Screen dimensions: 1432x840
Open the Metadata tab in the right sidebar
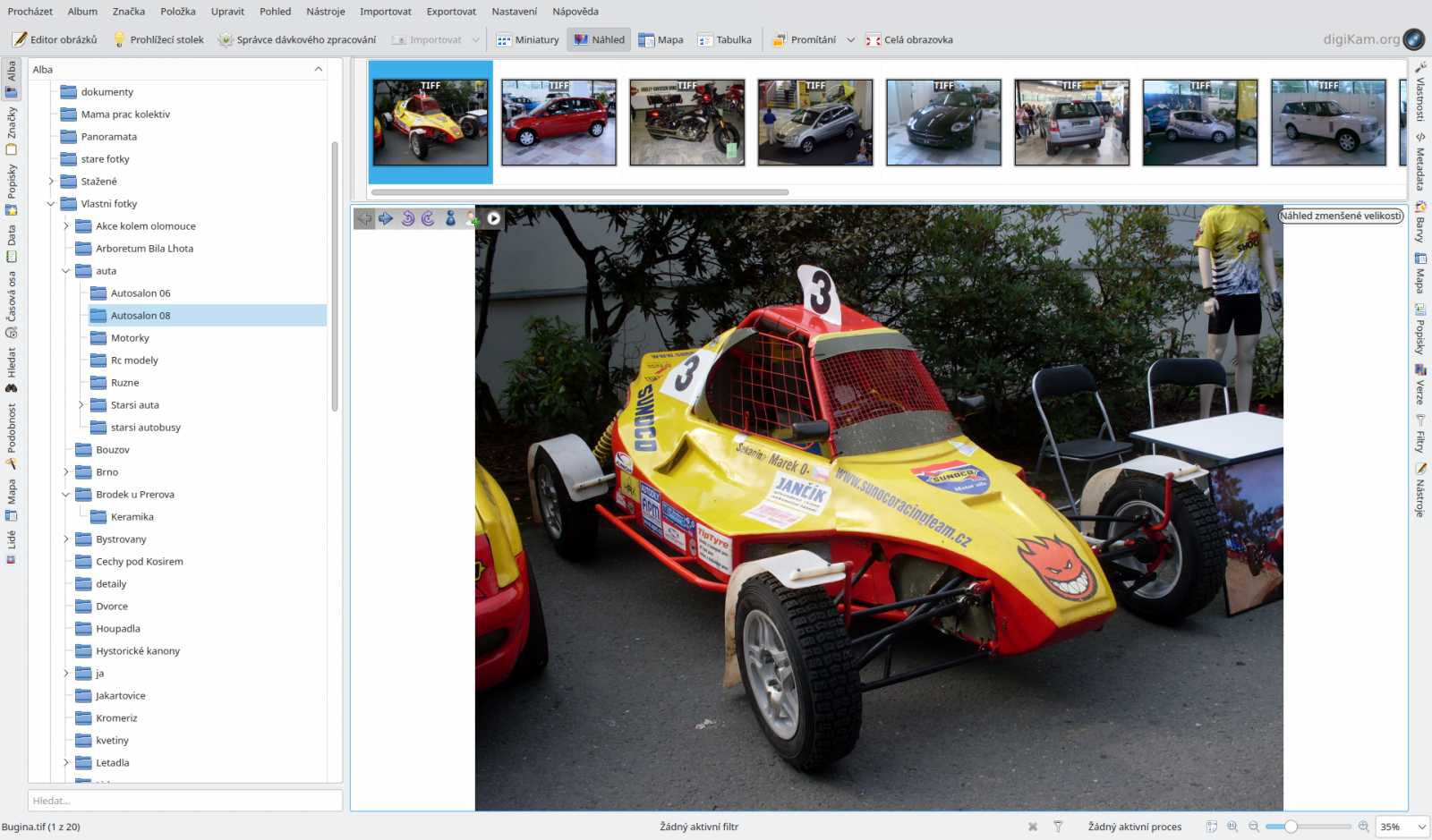1420,162
